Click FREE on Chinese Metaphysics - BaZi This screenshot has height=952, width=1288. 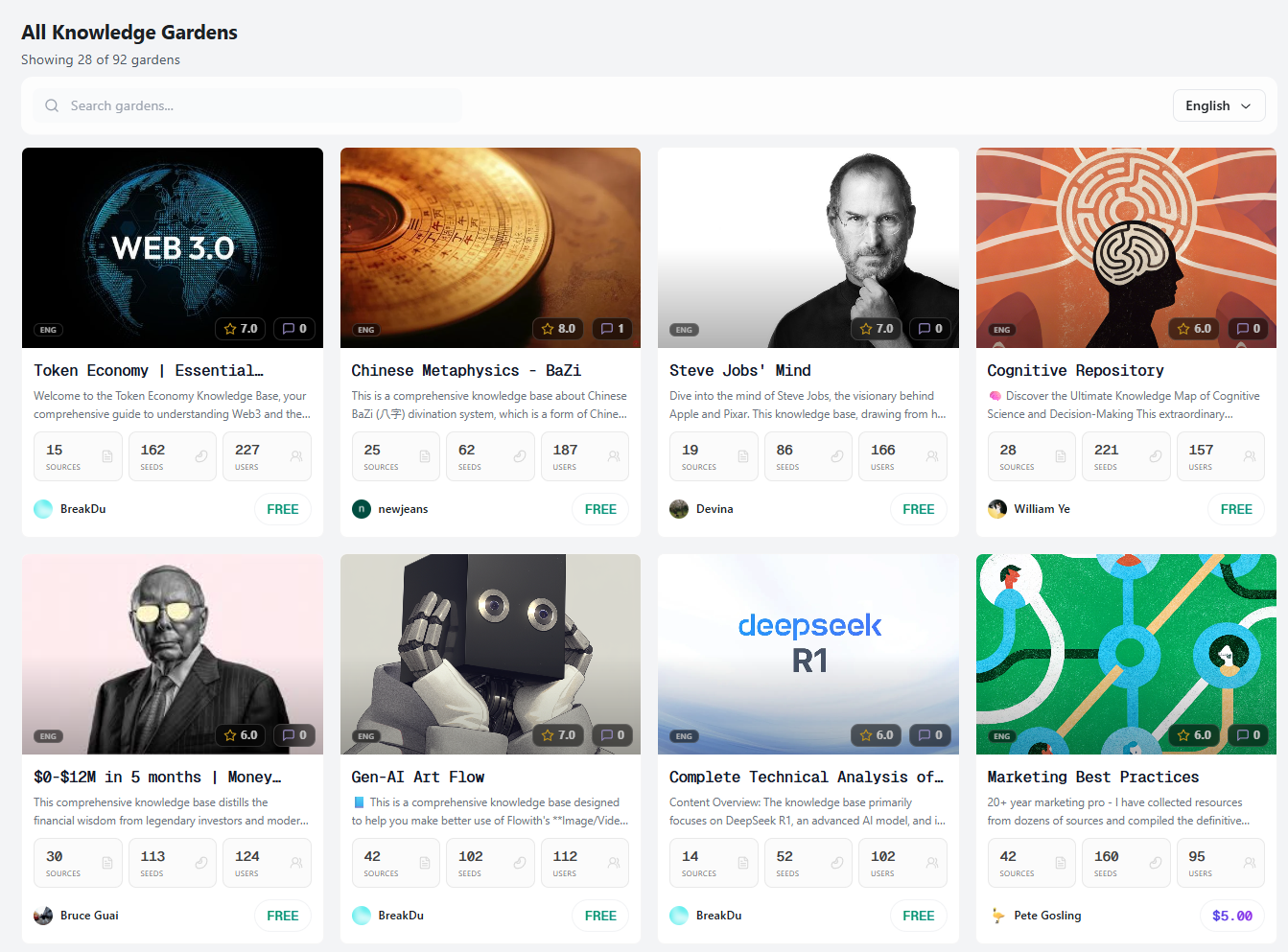601,509
